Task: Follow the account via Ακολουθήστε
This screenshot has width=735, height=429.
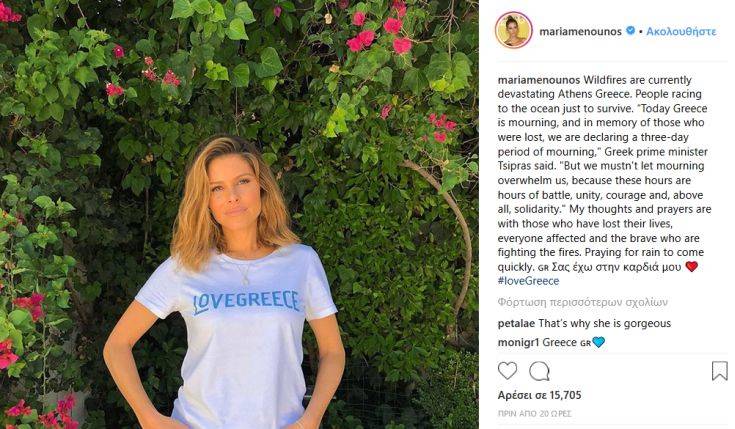Action: [x=681, y=31]
